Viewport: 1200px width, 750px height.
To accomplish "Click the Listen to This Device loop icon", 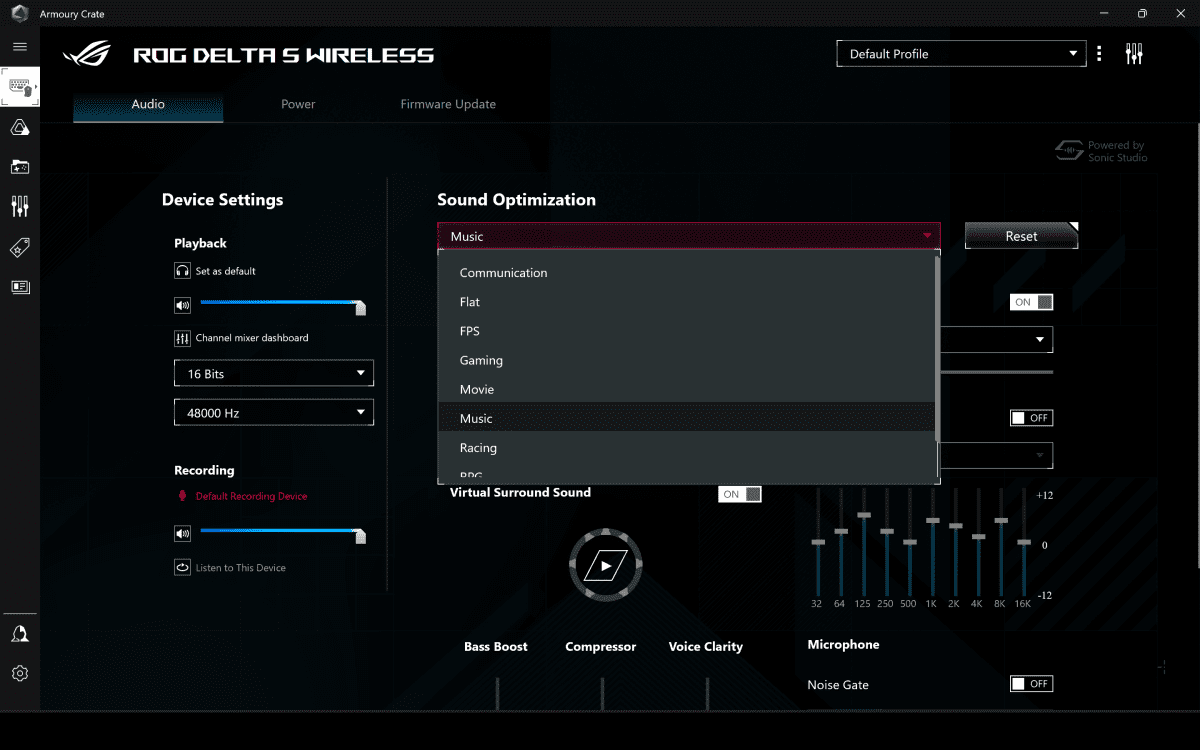I will pos(182,568).
